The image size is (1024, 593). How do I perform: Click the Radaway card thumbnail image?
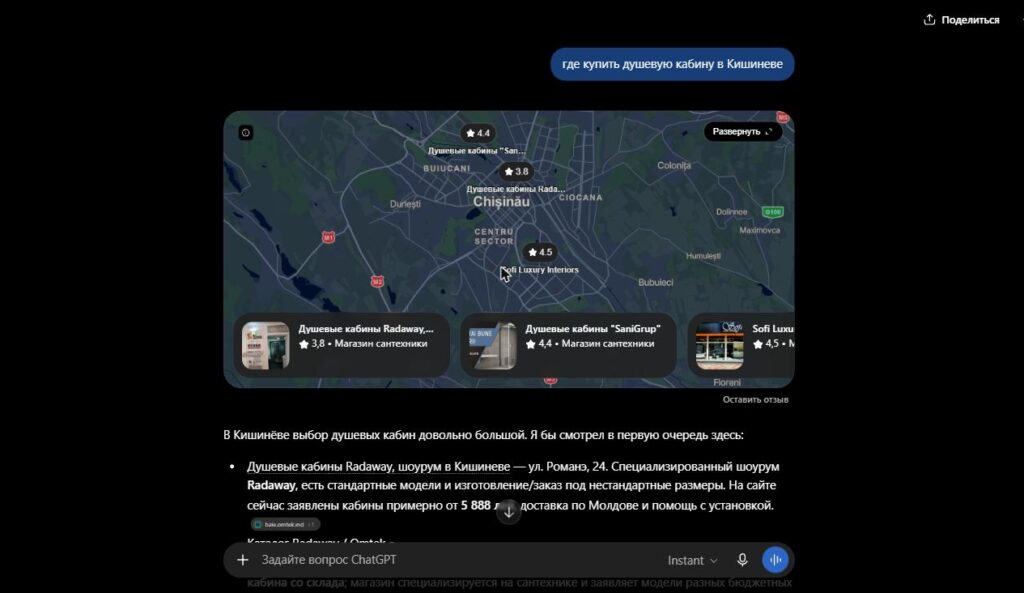pyautogui.click(x=265, y=345)
